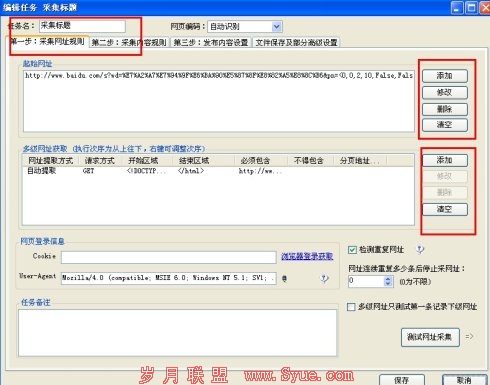490x385 pixels.
Task: Click the 取消 button
Action: click(464, 380)
